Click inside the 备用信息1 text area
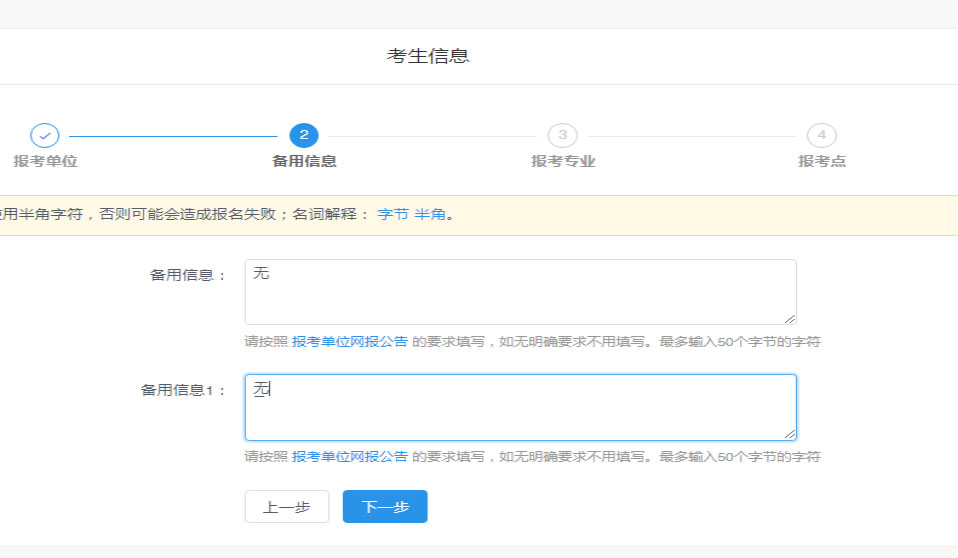 (520, 407)
